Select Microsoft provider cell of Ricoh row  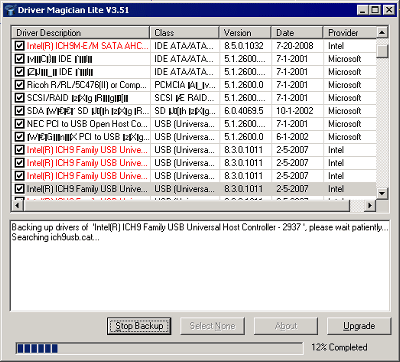[x=344, y=85]
